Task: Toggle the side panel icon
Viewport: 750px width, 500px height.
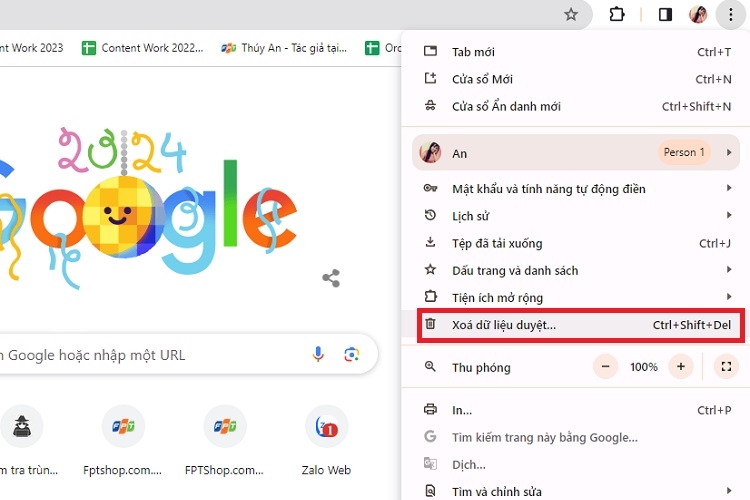Action: click(x=665, y=14)
